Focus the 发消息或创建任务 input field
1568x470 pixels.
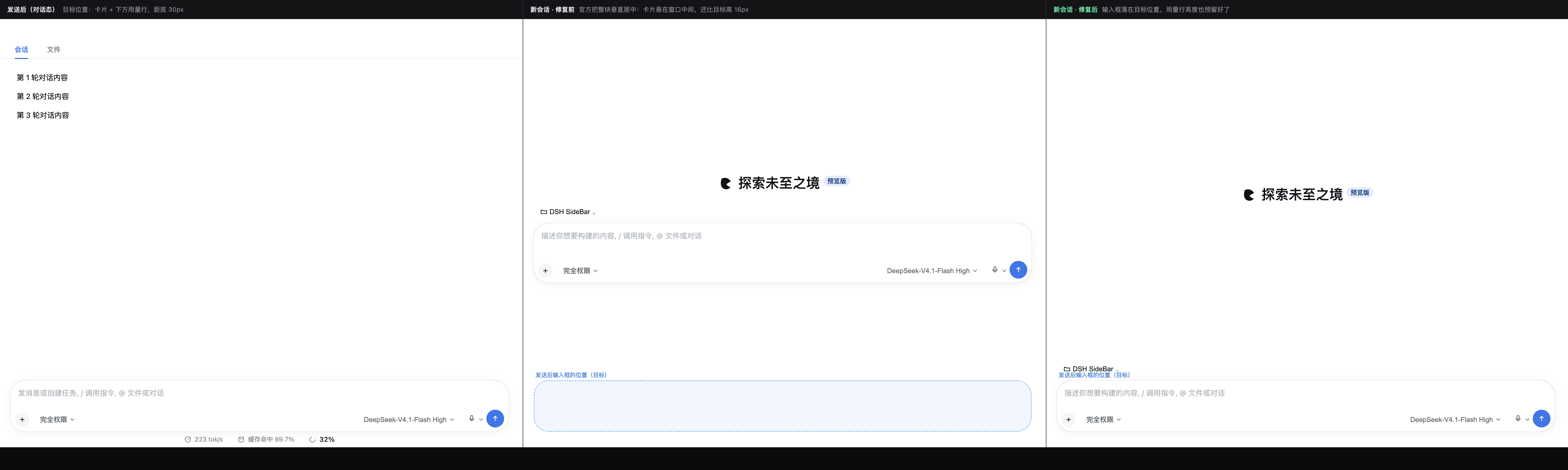(x=259, y=393)
